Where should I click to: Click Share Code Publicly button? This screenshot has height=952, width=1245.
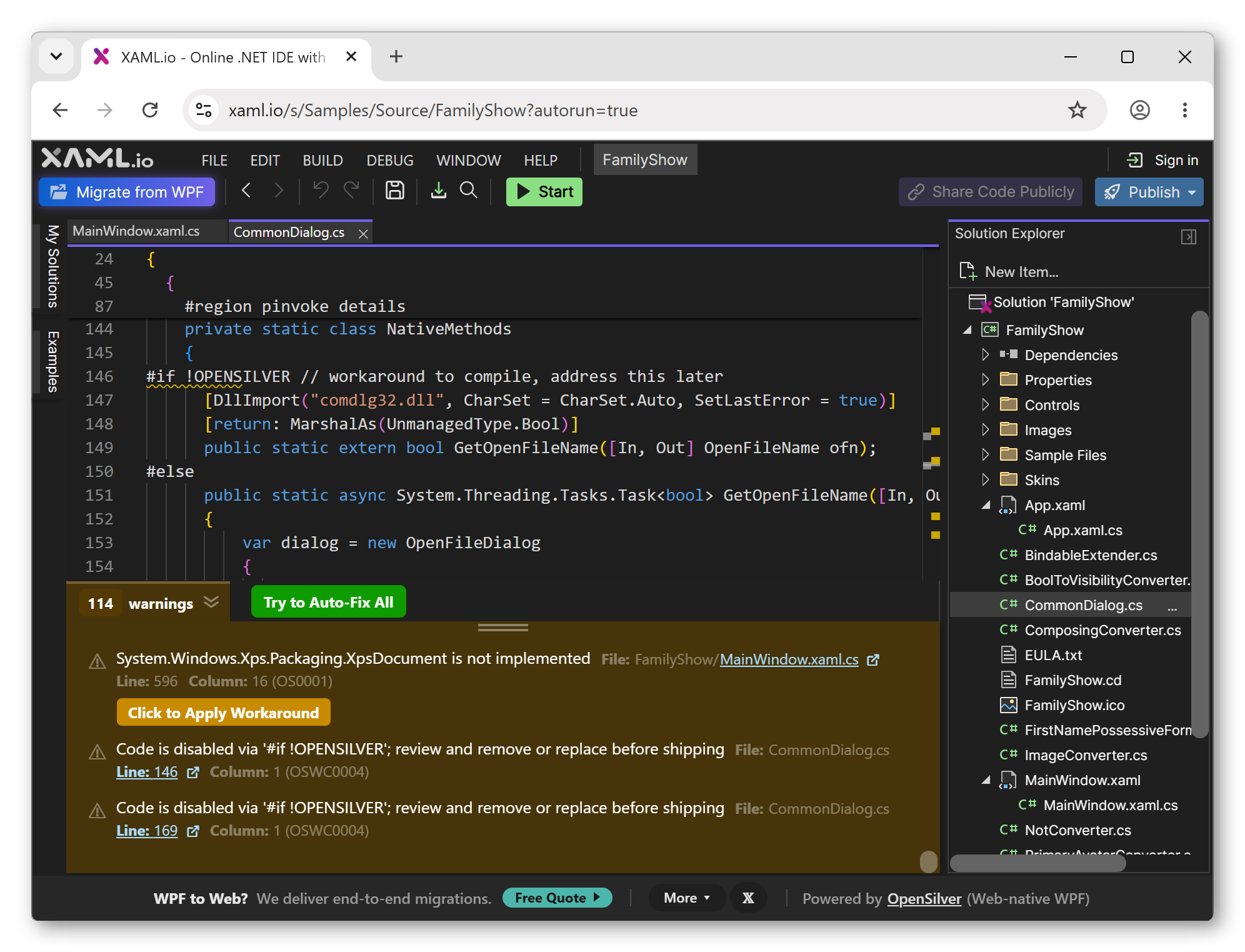point(991,192)
